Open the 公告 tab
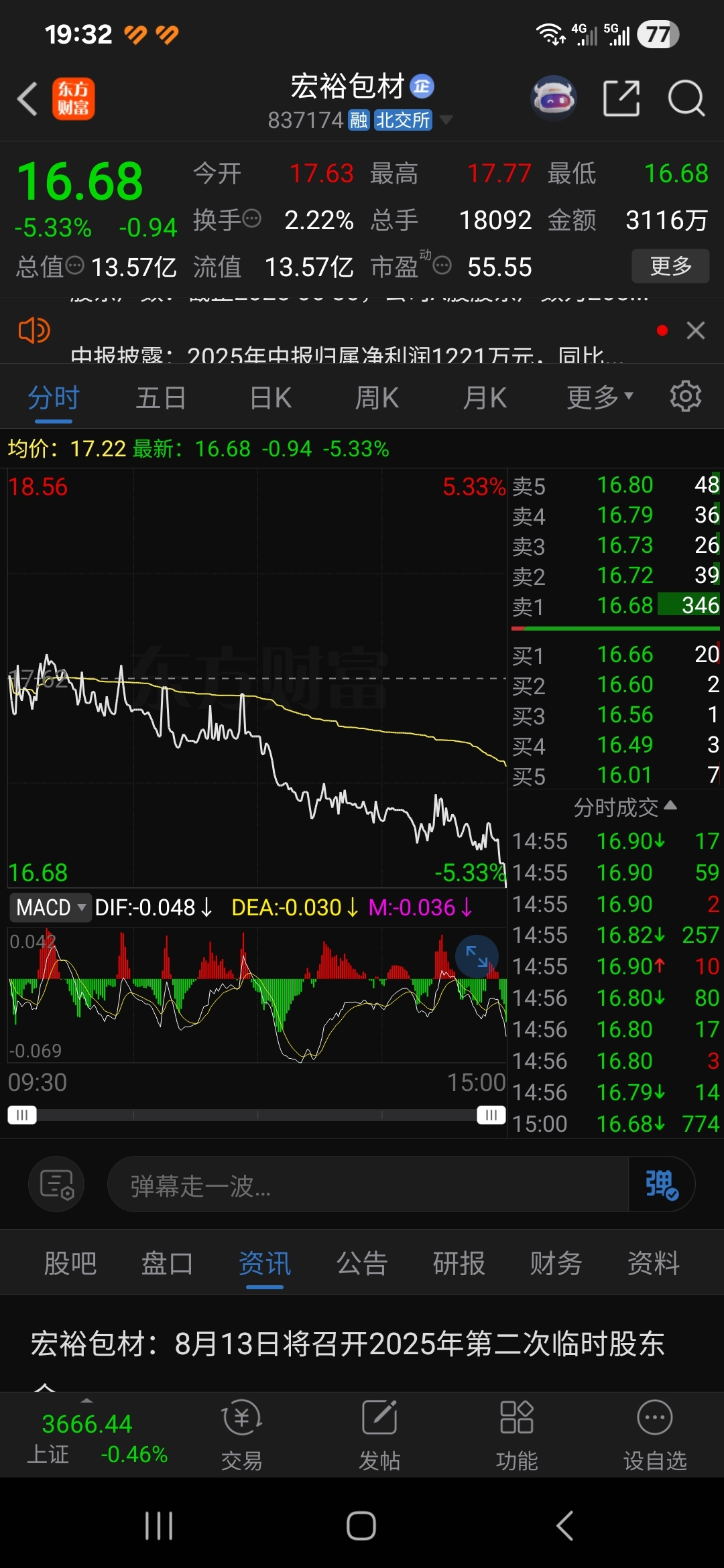 click(x=362, y=1264)
